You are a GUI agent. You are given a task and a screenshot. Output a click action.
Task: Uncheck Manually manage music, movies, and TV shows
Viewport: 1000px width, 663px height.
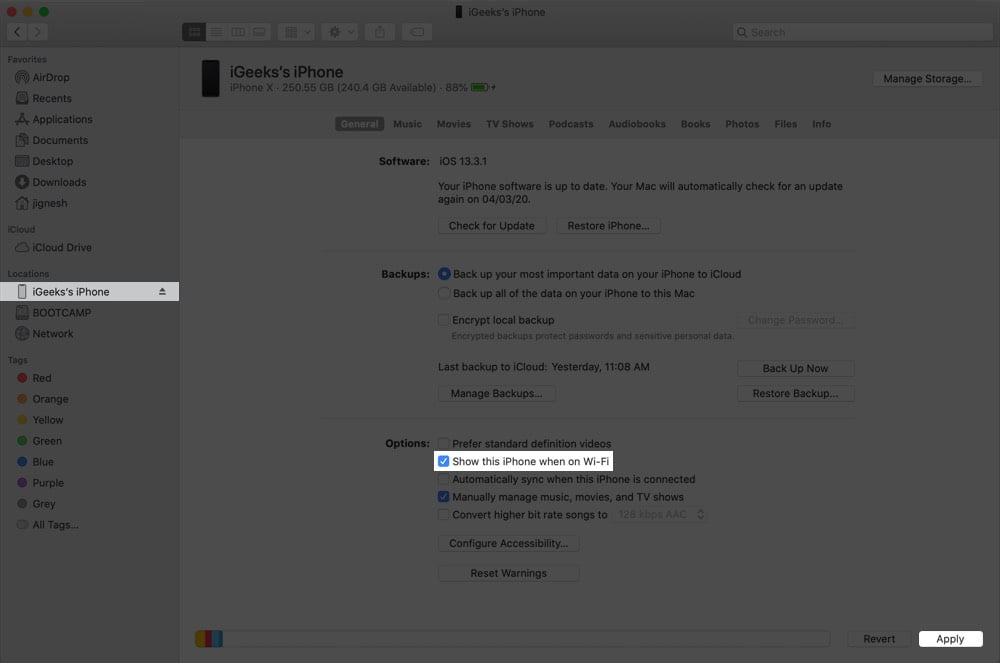click(x=443, y=497)
